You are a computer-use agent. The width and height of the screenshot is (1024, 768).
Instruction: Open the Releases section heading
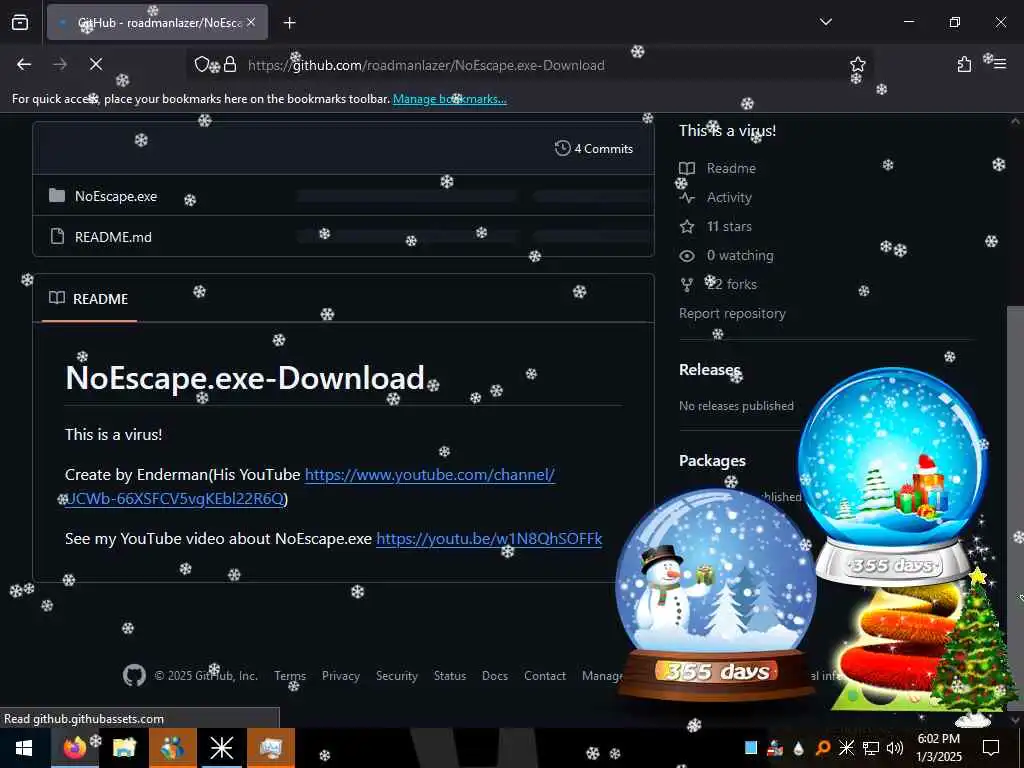710,370
